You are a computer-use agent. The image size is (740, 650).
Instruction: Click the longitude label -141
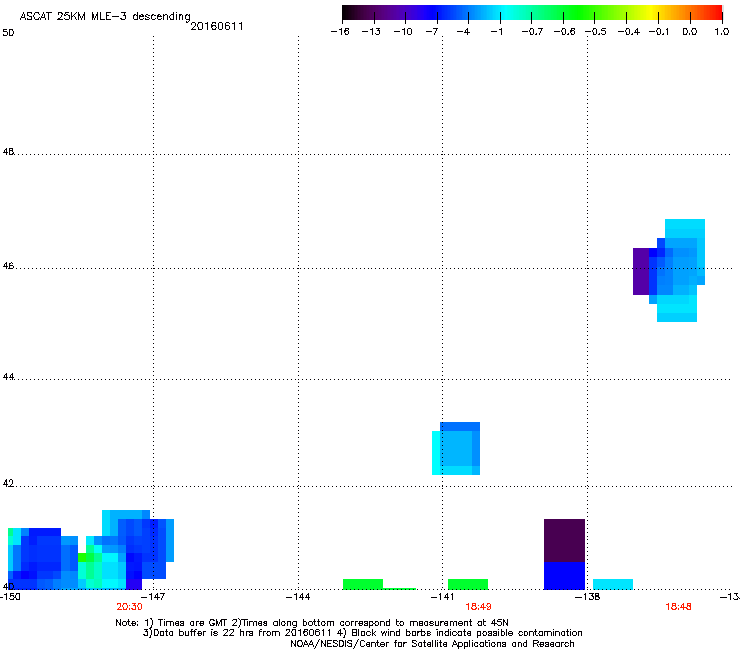443,597
